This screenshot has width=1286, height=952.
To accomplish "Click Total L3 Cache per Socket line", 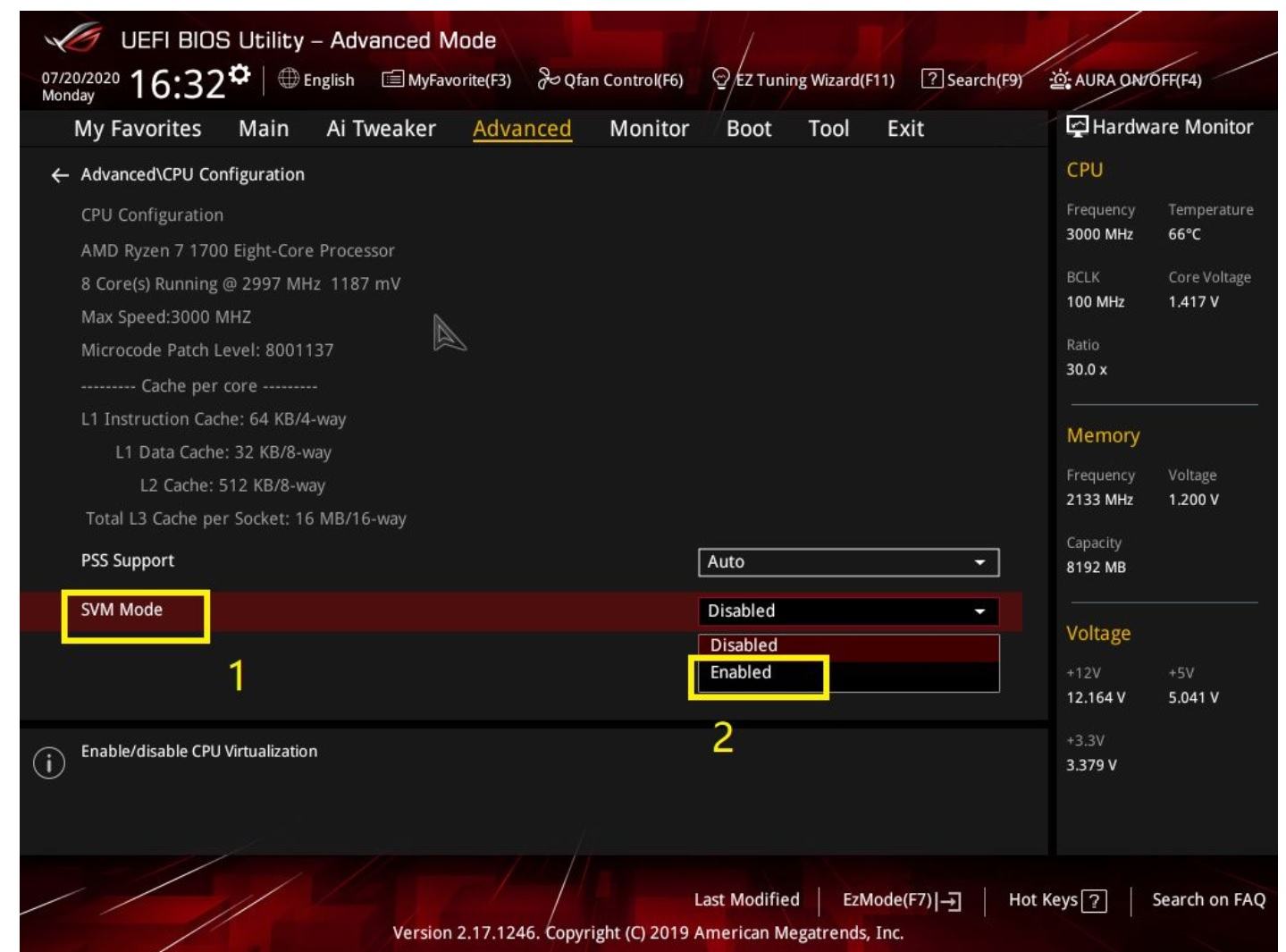I will (x=246, y=518).
